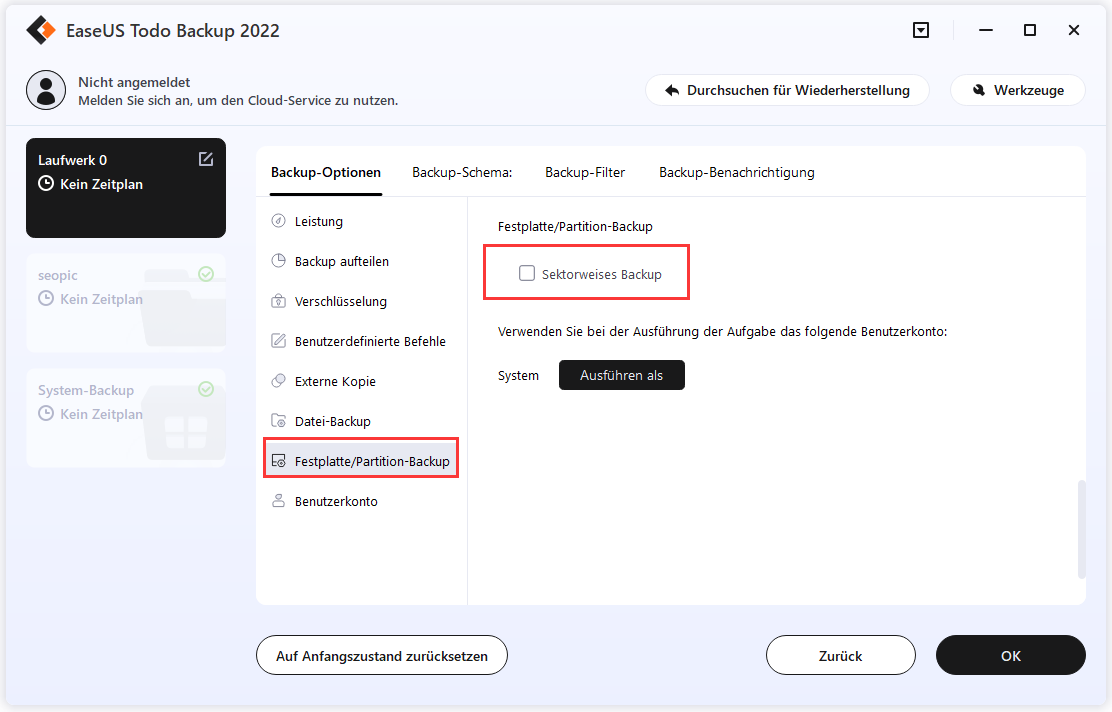Click the Ausführen als button

click(622, 375)
